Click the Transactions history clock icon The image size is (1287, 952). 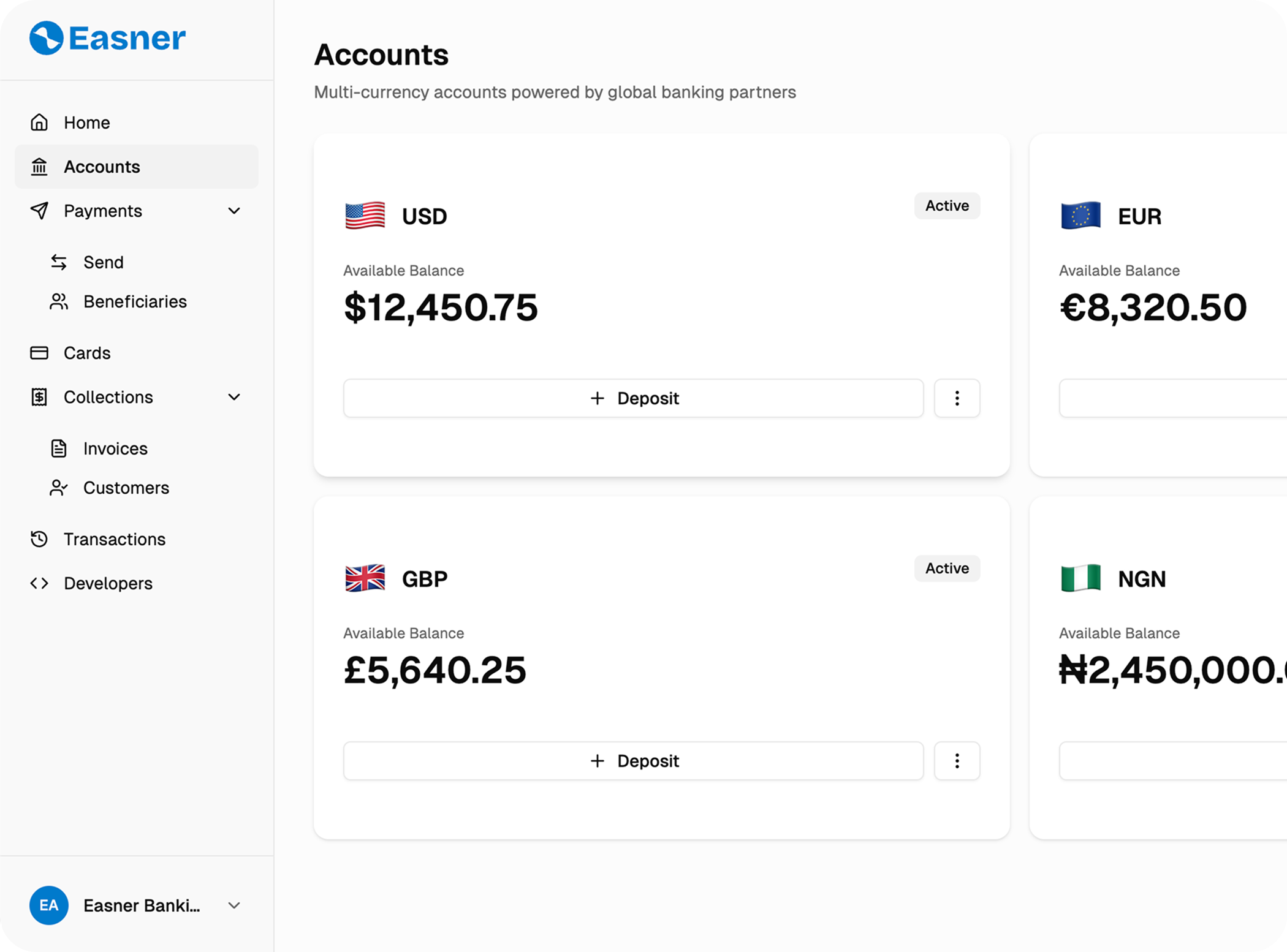tap(39, 539)
